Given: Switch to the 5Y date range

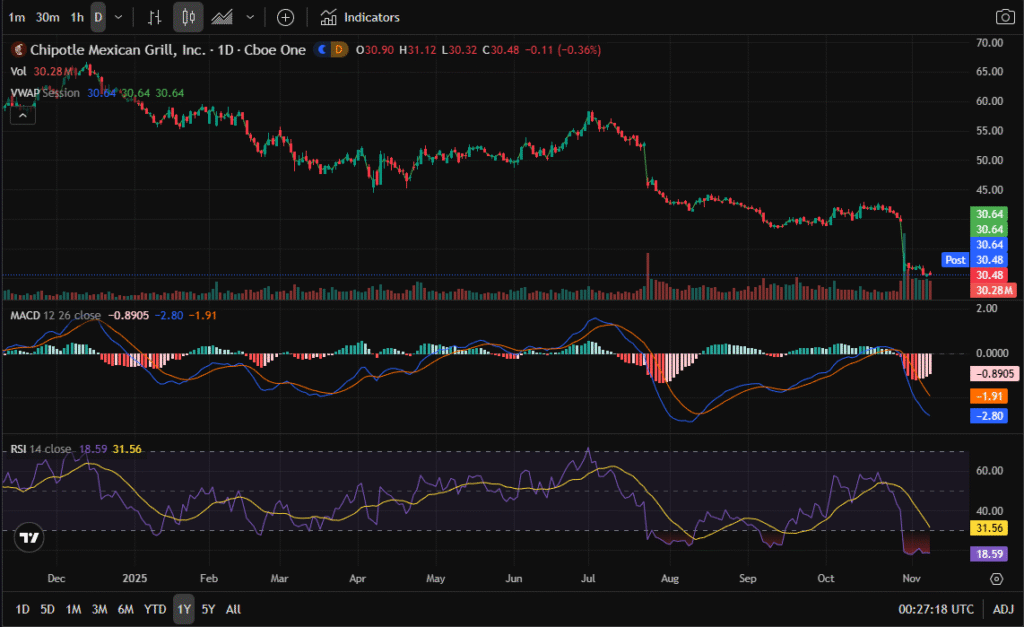Looking at the screenshot, I should 208,609.
